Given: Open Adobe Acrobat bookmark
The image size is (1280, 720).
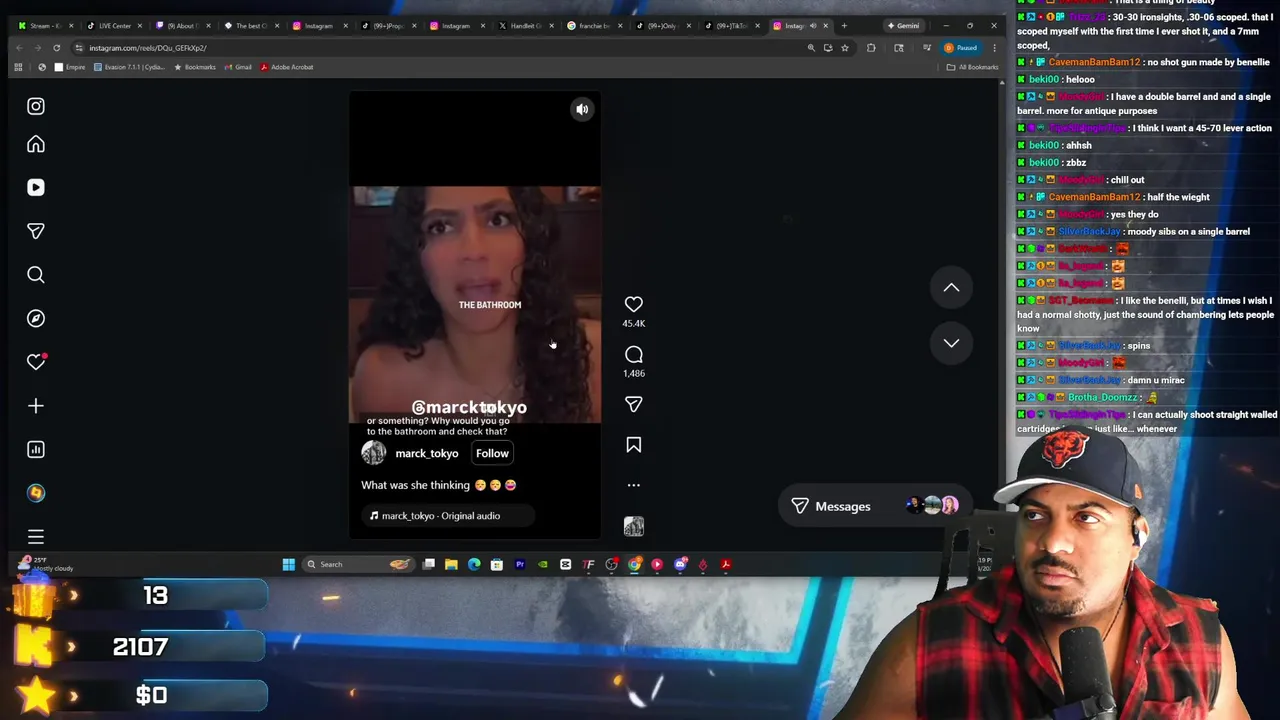Looking at the screenshot, I should tap(287, 67).
